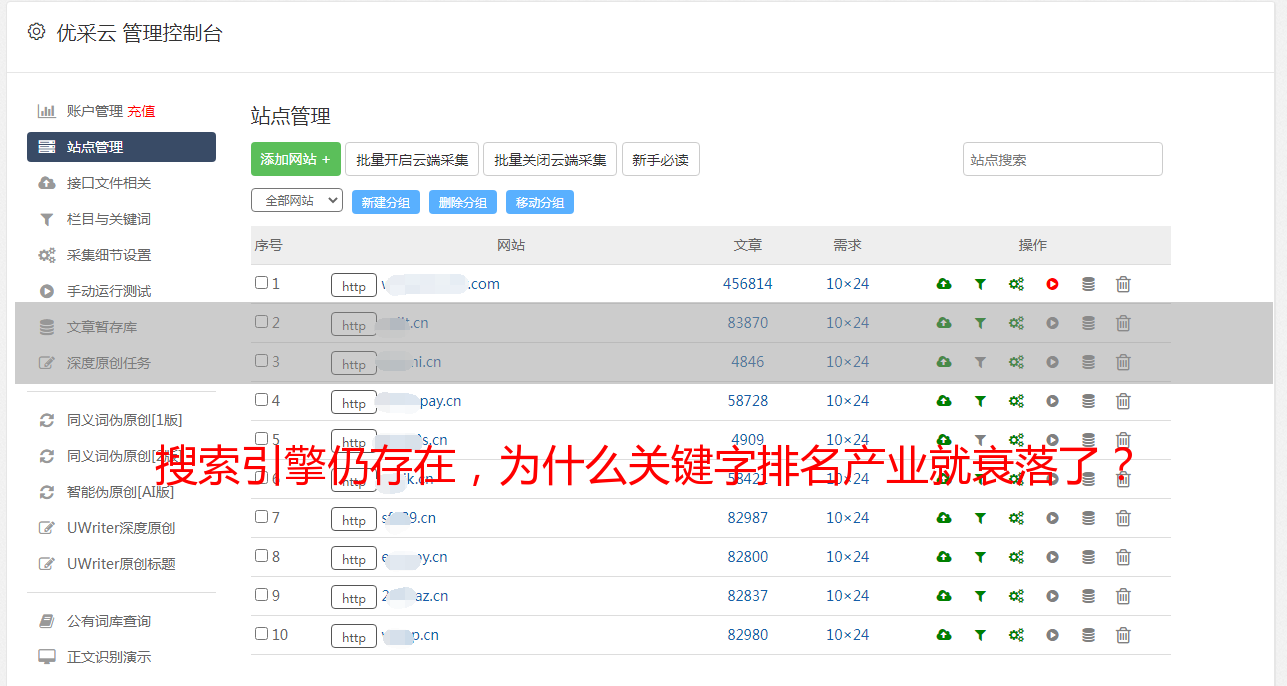This screenshot has width=1287, height=686.
Task: Focus the 站点搜索 search field
Action: click(x=1063, y=159)
